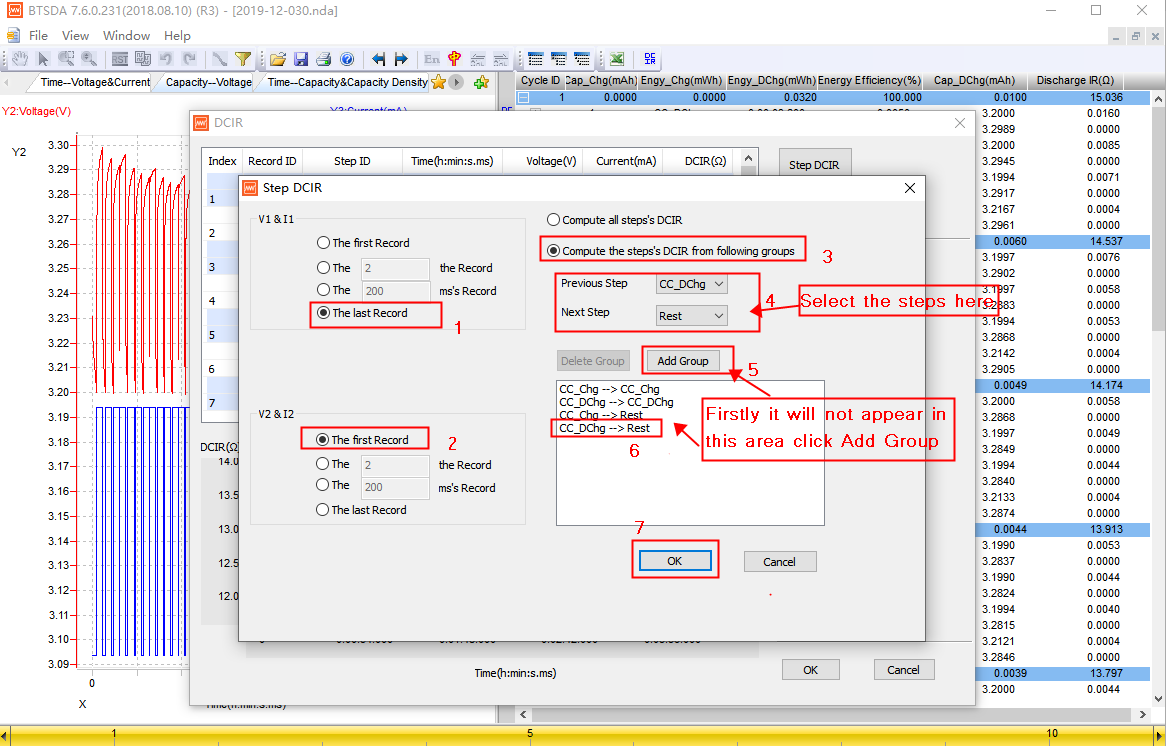The width and height of the screenshot is (1166, 746).
Task: Select V1 & I1 'The ... the Record' radio
Action: [x=323, y=267]
